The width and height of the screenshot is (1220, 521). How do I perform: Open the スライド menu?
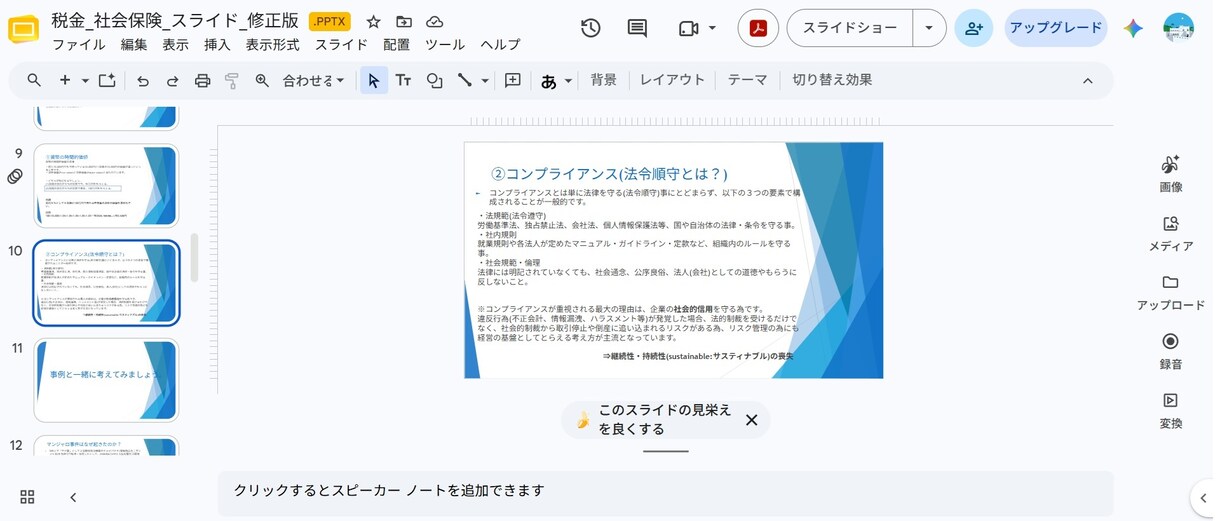point(341,45)
